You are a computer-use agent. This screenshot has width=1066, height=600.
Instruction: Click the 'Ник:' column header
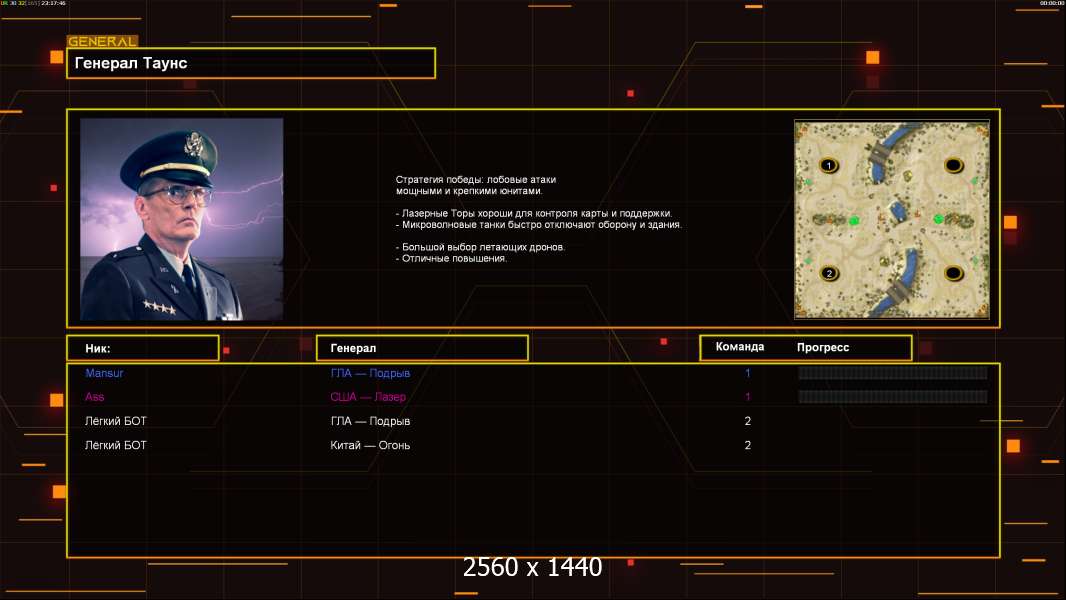[143, 348]
